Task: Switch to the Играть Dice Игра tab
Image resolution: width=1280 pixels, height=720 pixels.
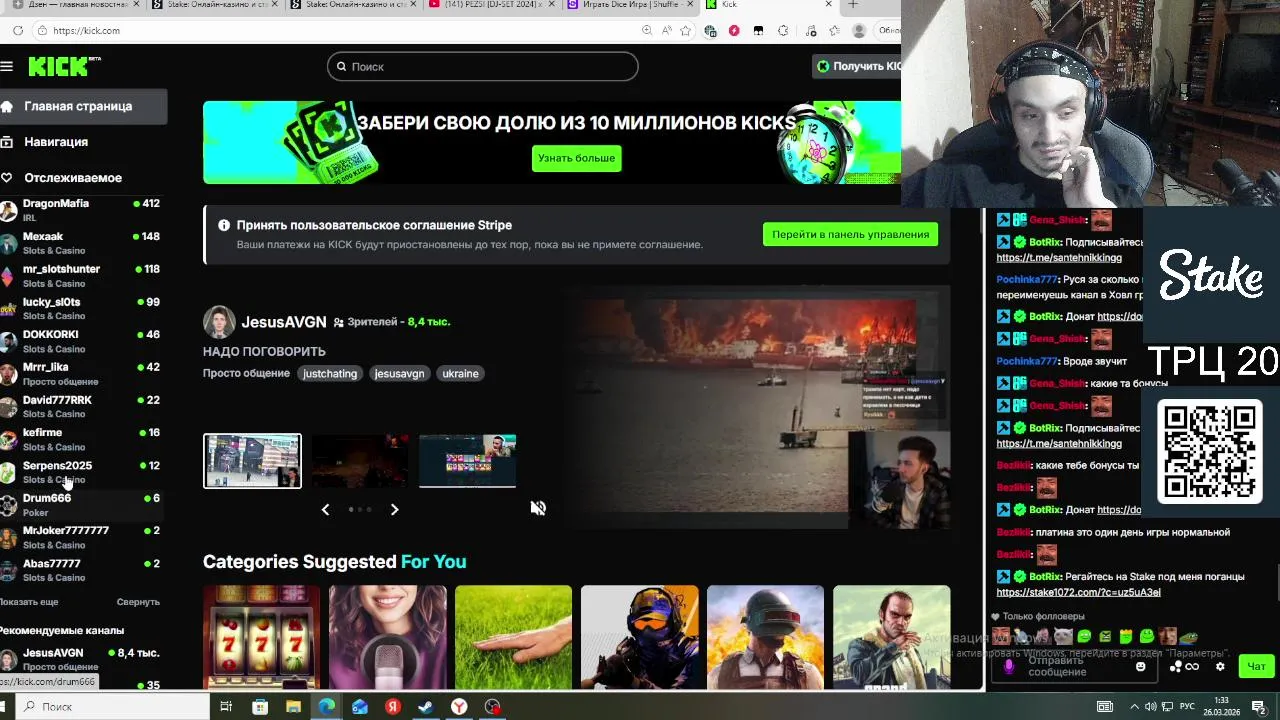Action: 629,5
